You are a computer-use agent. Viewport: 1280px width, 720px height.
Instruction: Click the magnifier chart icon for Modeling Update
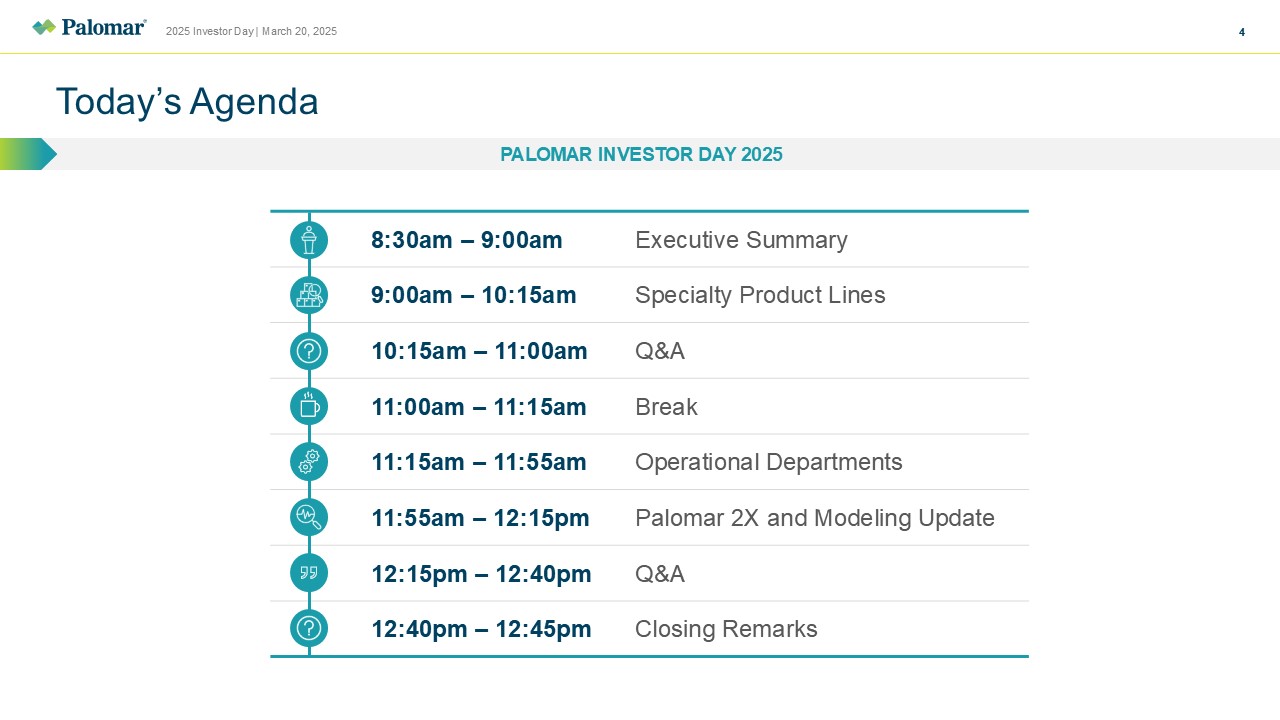click(309, 518)
